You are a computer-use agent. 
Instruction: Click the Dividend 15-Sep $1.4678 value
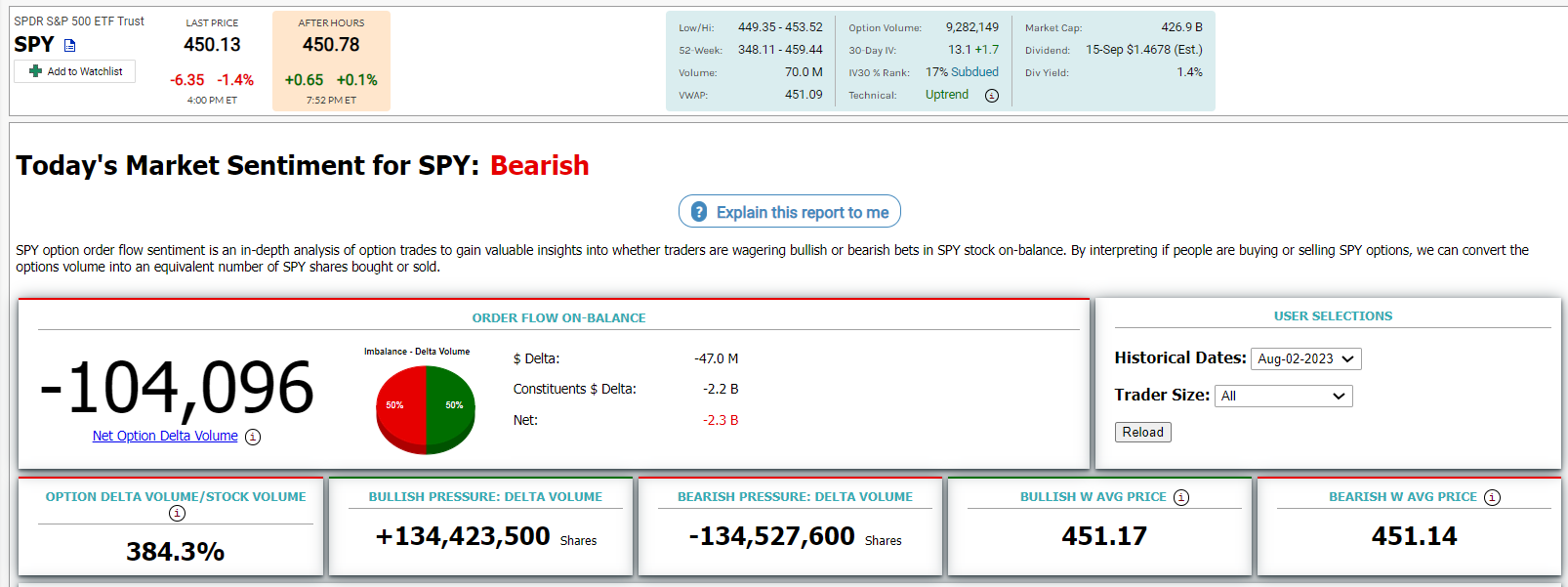1144,50
